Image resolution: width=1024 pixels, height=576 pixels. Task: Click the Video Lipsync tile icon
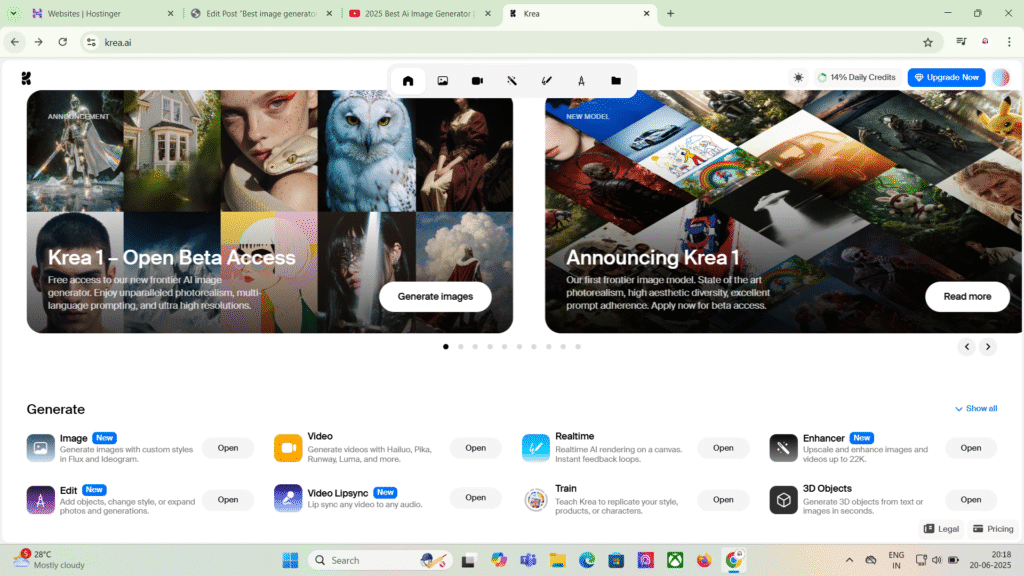(x=288, y=498)
